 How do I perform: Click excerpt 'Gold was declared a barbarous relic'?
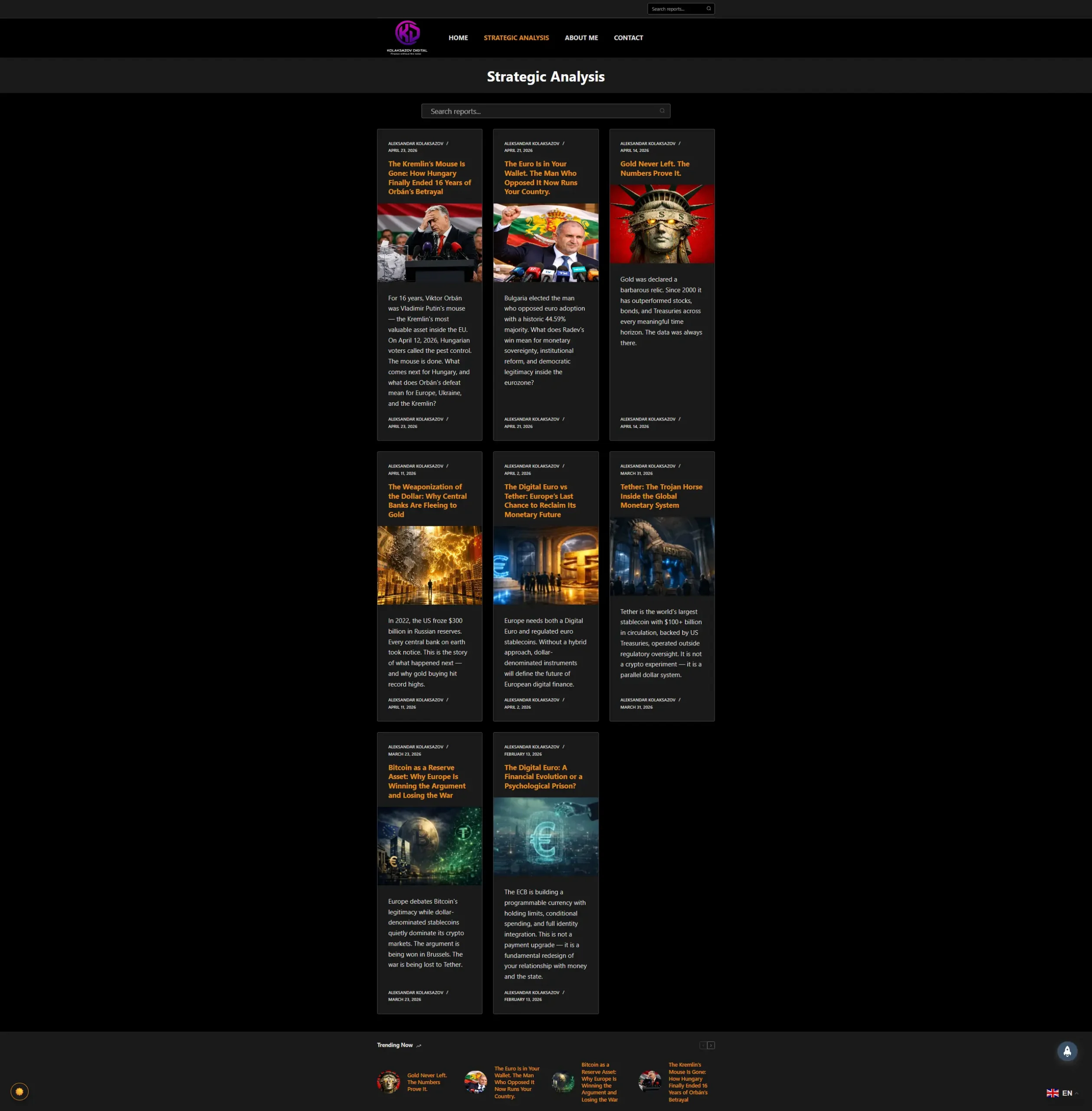point(661,311)
